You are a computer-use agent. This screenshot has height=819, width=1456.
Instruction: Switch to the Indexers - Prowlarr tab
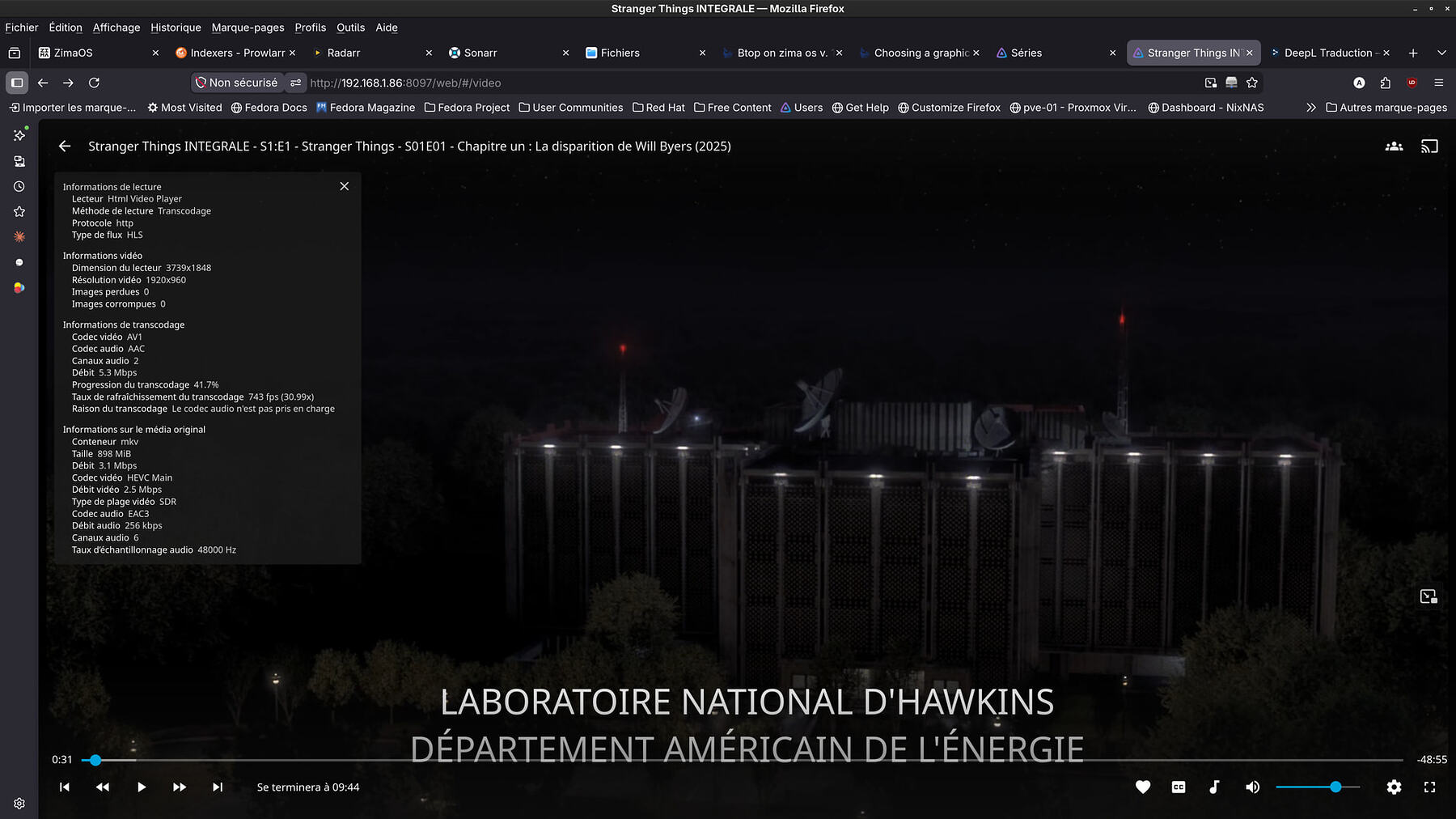(235, 53)
